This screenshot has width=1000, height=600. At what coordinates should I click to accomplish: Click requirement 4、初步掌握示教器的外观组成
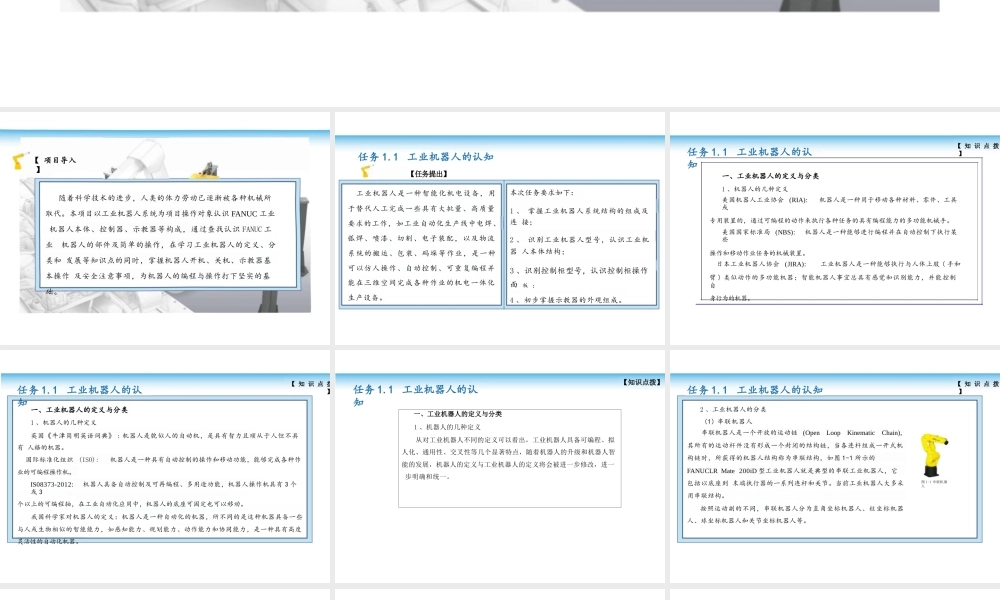coord(566,300)
